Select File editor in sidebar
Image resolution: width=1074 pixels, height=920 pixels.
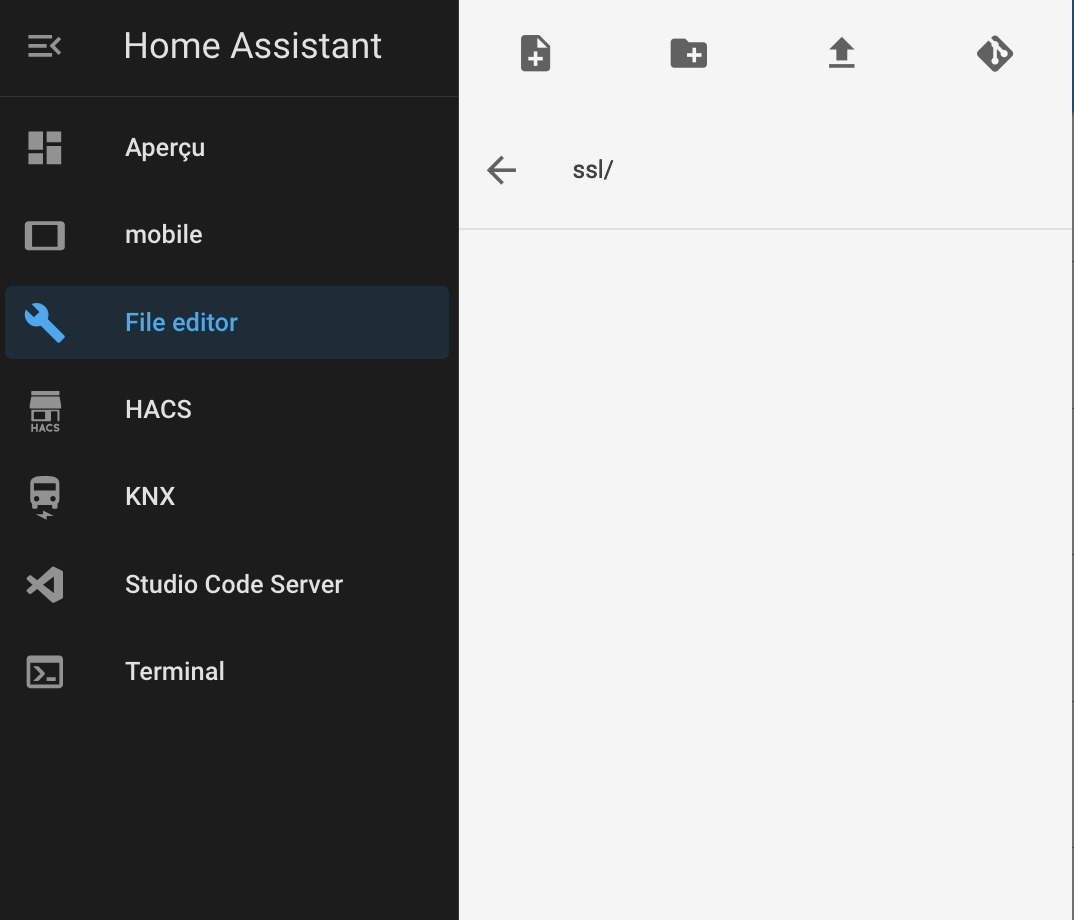pos(227,322)
